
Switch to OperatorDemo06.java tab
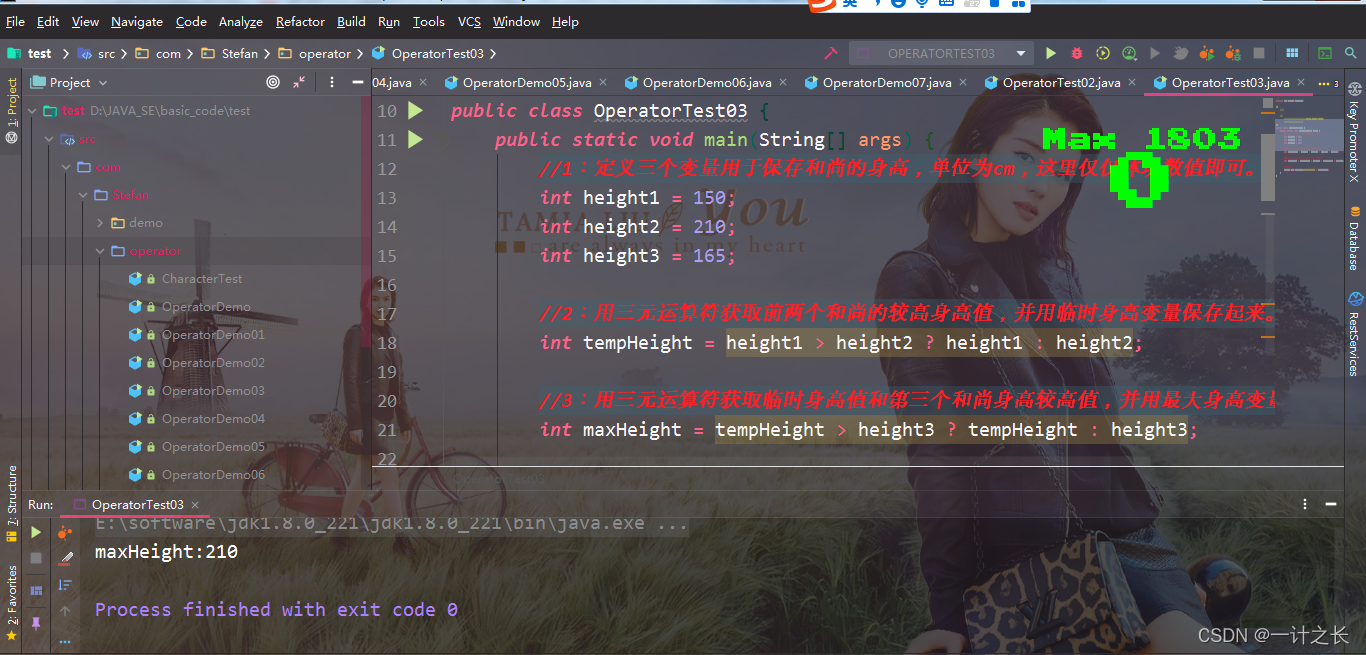point(707,83)
